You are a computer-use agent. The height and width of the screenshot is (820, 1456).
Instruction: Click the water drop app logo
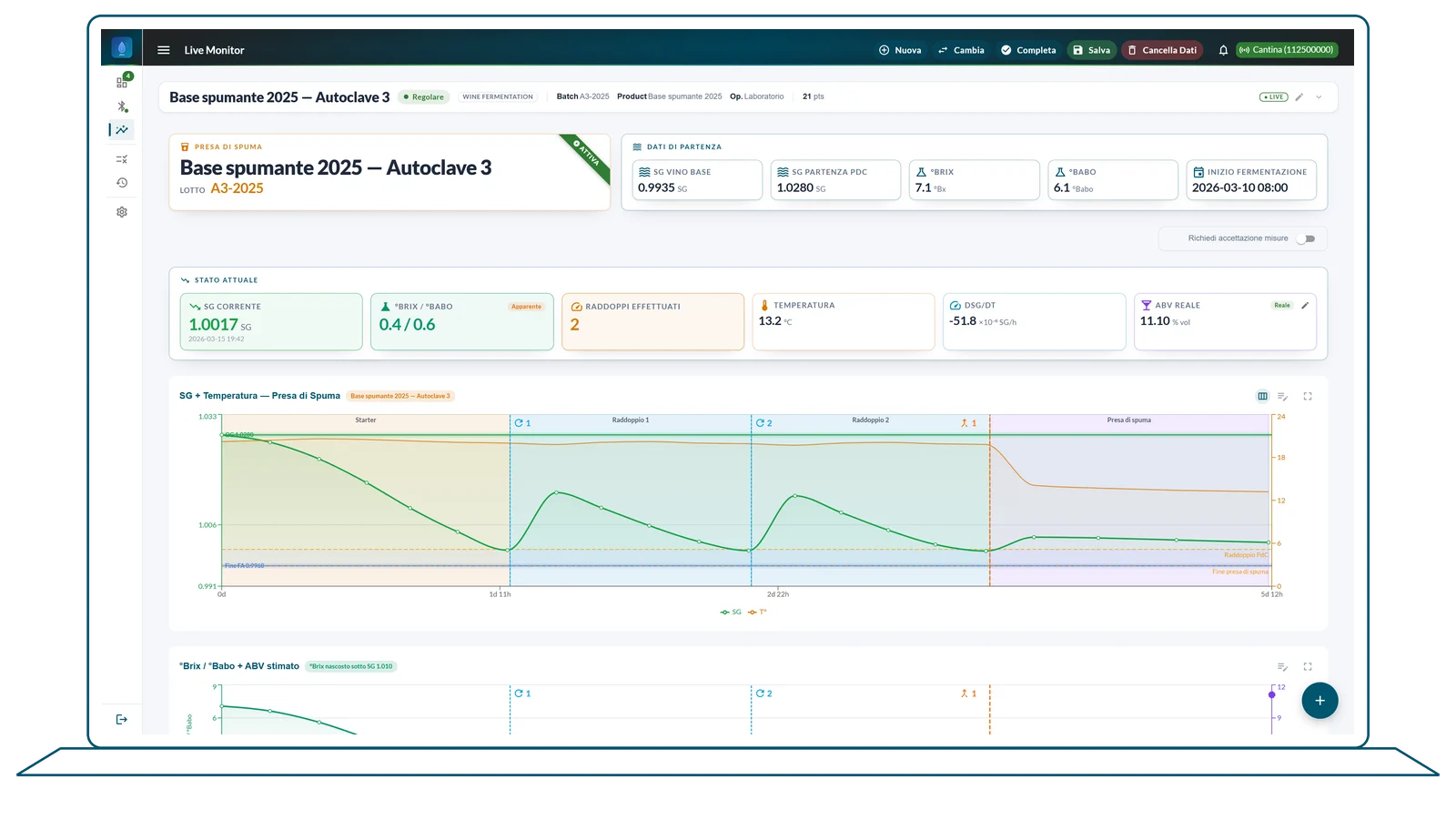[122, 48]
